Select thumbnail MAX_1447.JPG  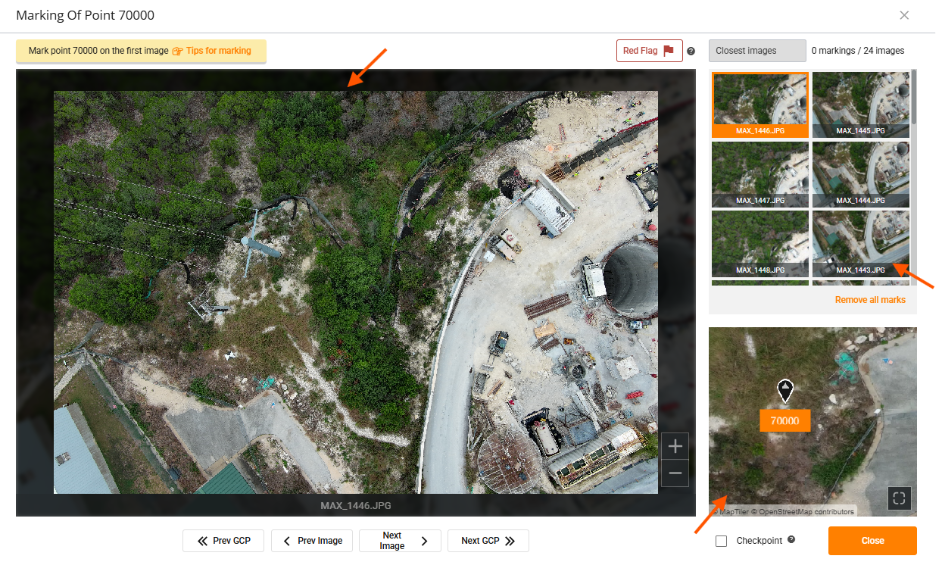pos(760,173)
